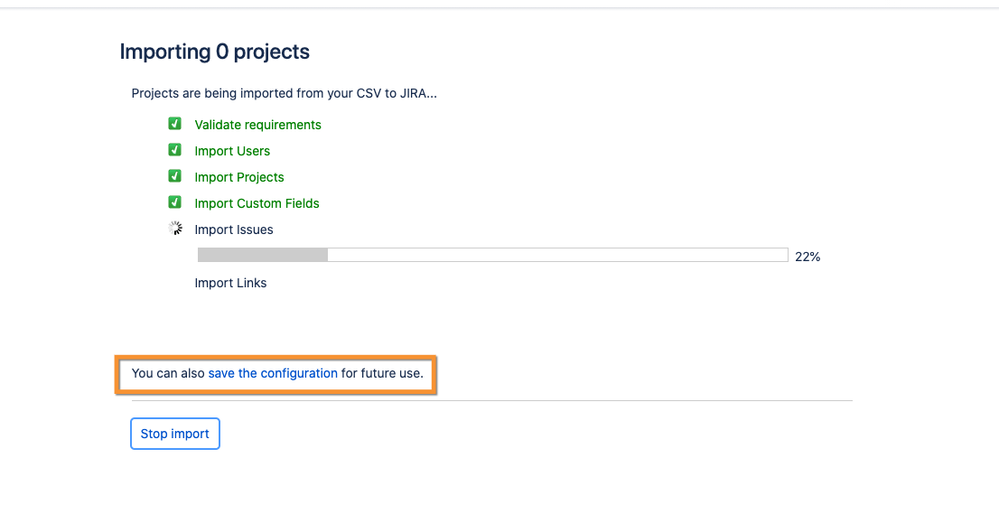Click the 'for future use.' text

point(382,373)
